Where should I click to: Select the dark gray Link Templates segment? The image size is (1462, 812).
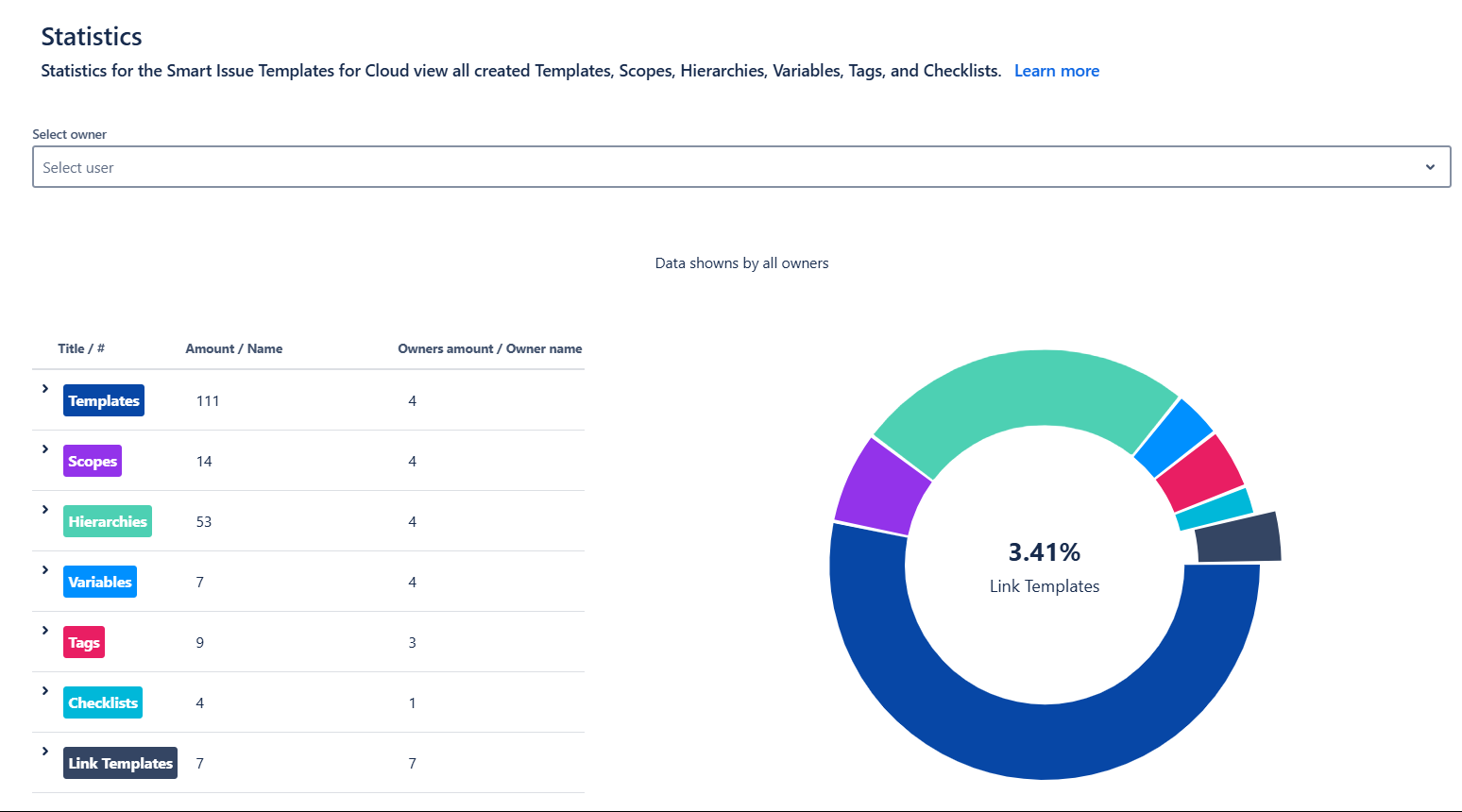pyautogui.click(x=1238, y=539)
